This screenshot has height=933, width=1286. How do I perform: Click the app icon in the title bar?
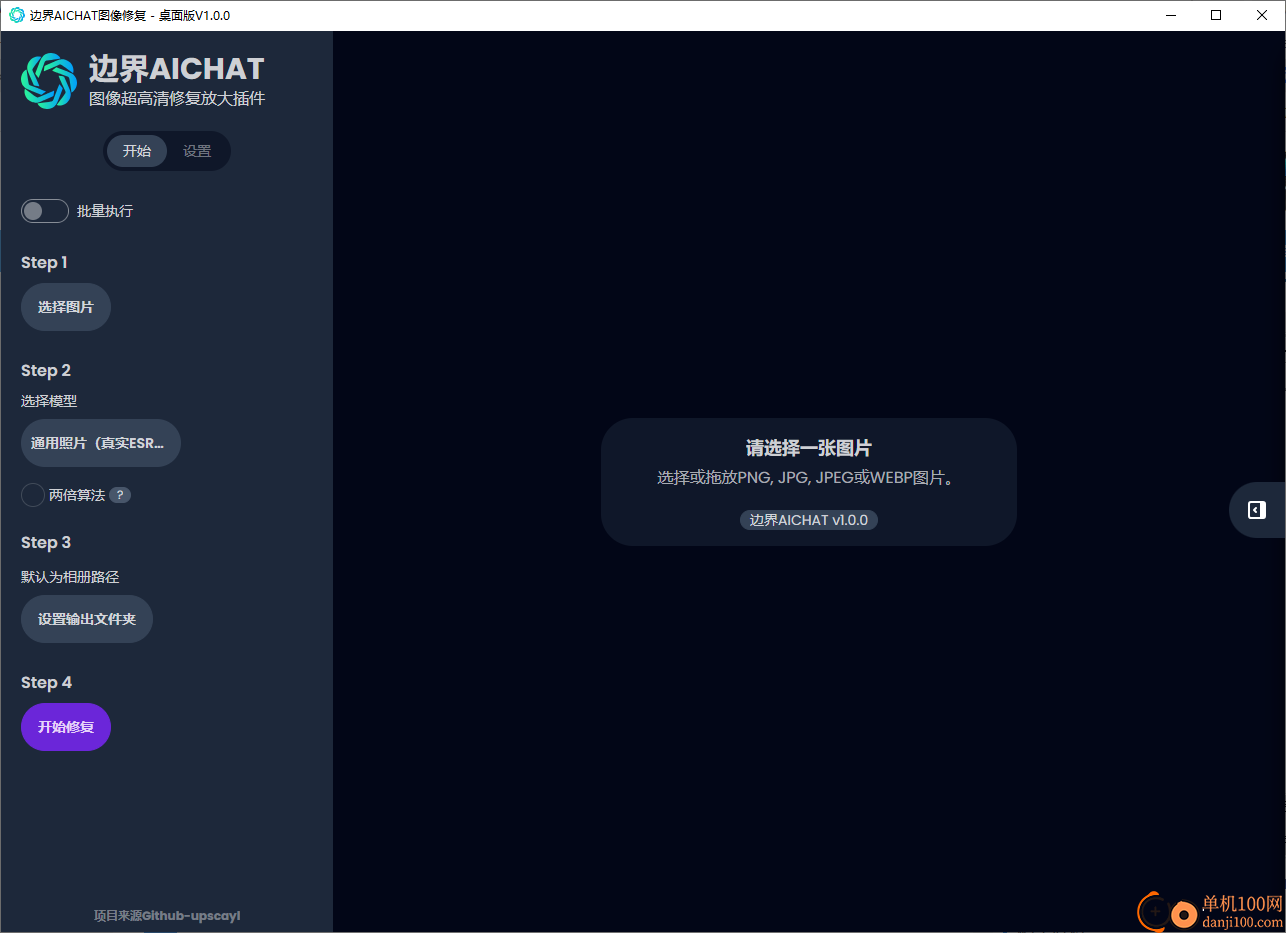point(17,15)
